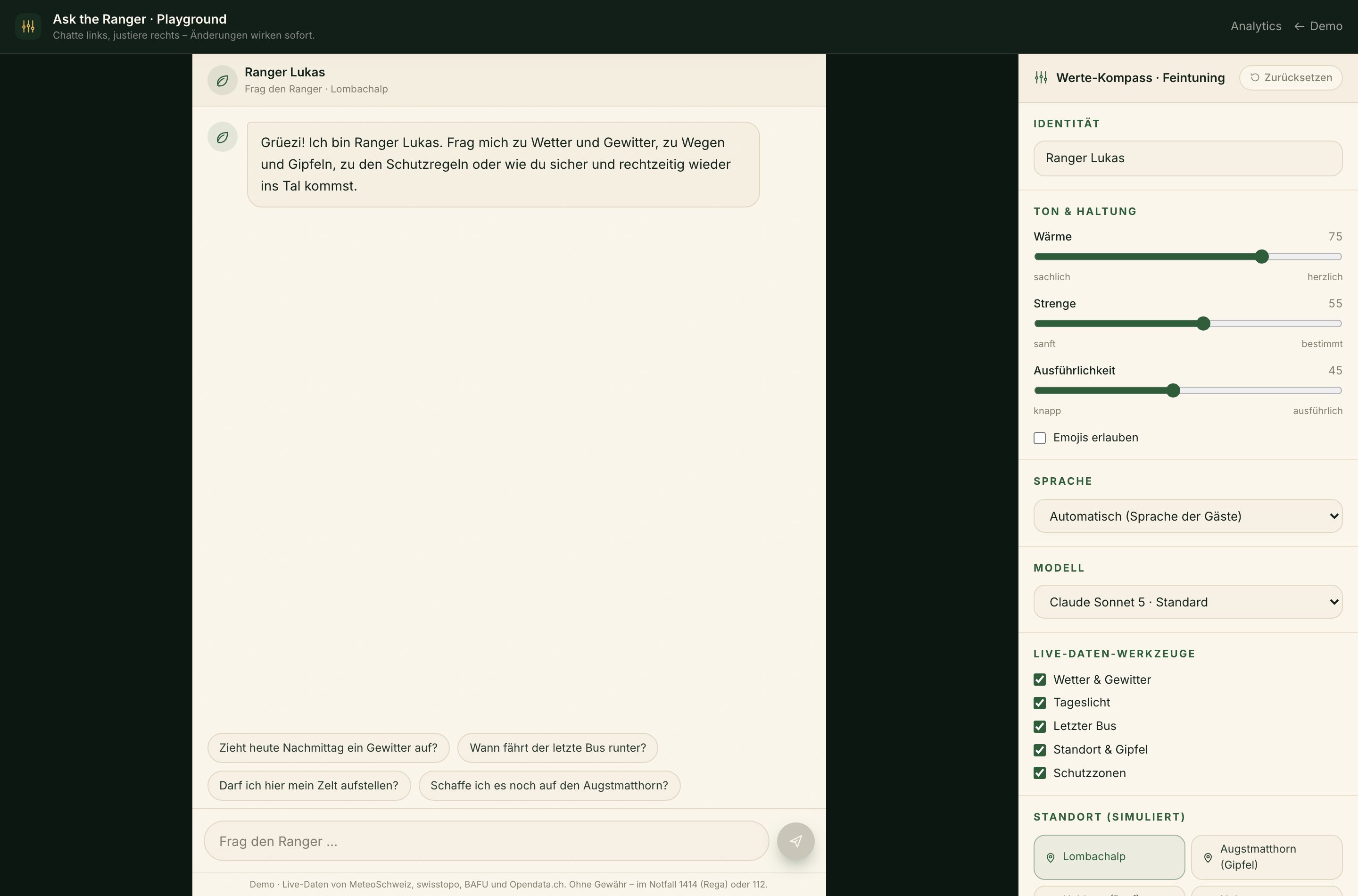The width and height of the screenshot is (1358, 896).
Task: Open the Modell dropdown showing Claude Sonnet 5
Action: click(x=1188, y=602)
